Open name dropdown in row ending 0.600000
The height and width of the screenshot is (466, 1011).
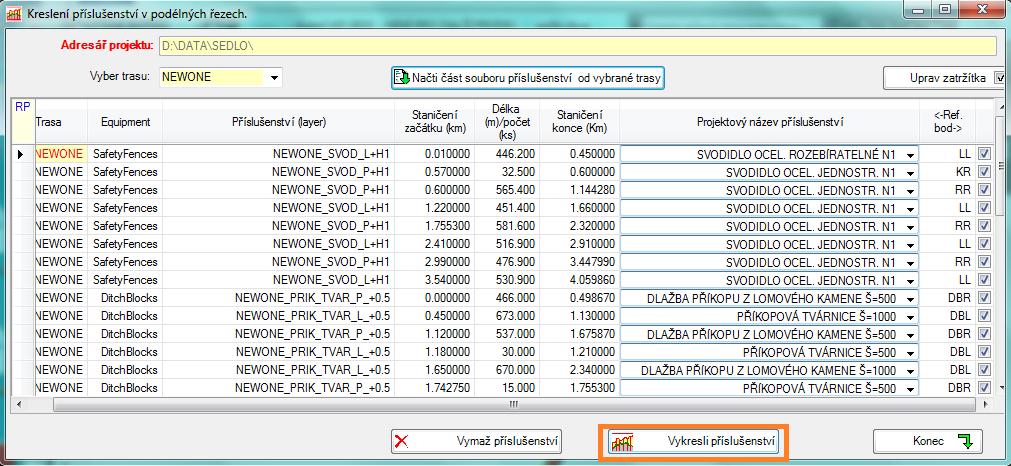click(x=910, y=173)
